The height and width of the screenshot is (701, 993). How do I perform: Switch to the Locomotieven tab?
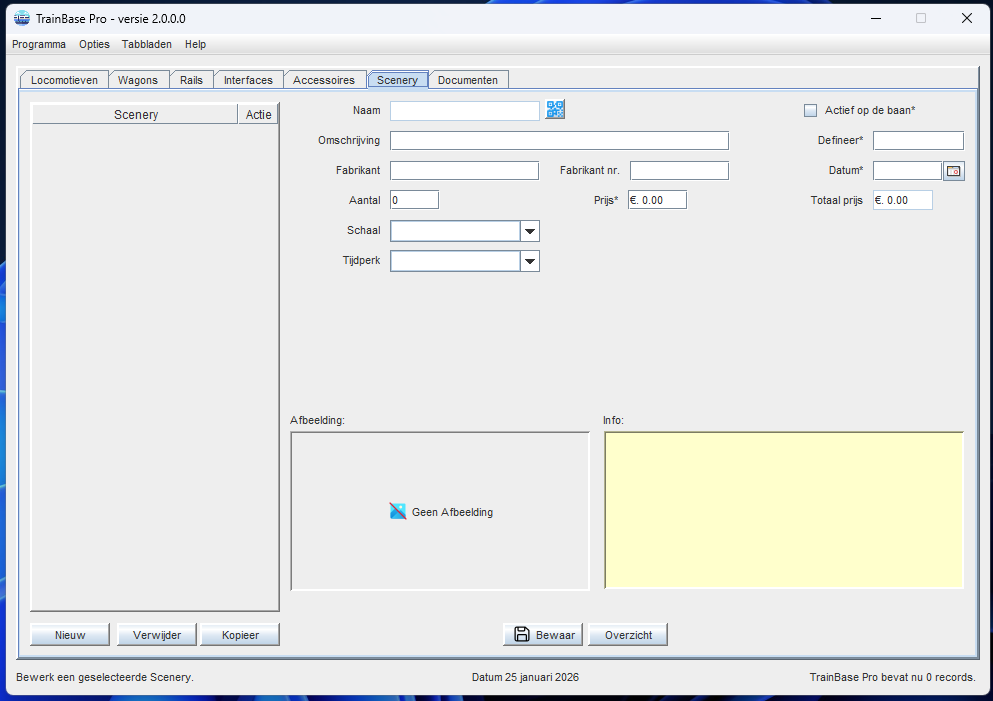click(64, 80)
